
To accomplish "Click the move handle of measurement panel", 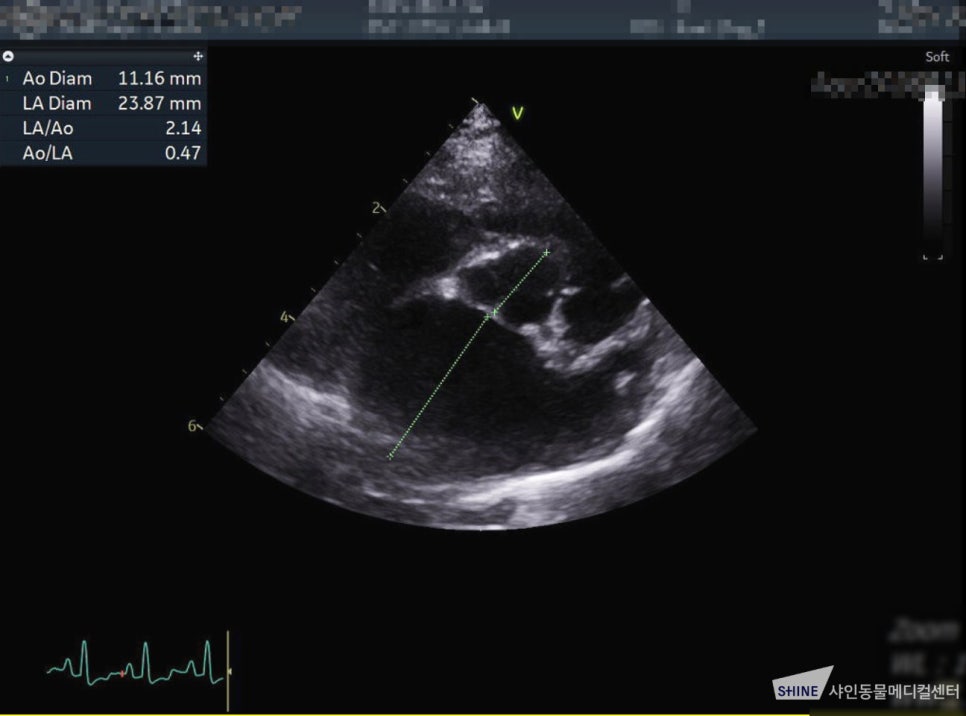I will (198, 56).
